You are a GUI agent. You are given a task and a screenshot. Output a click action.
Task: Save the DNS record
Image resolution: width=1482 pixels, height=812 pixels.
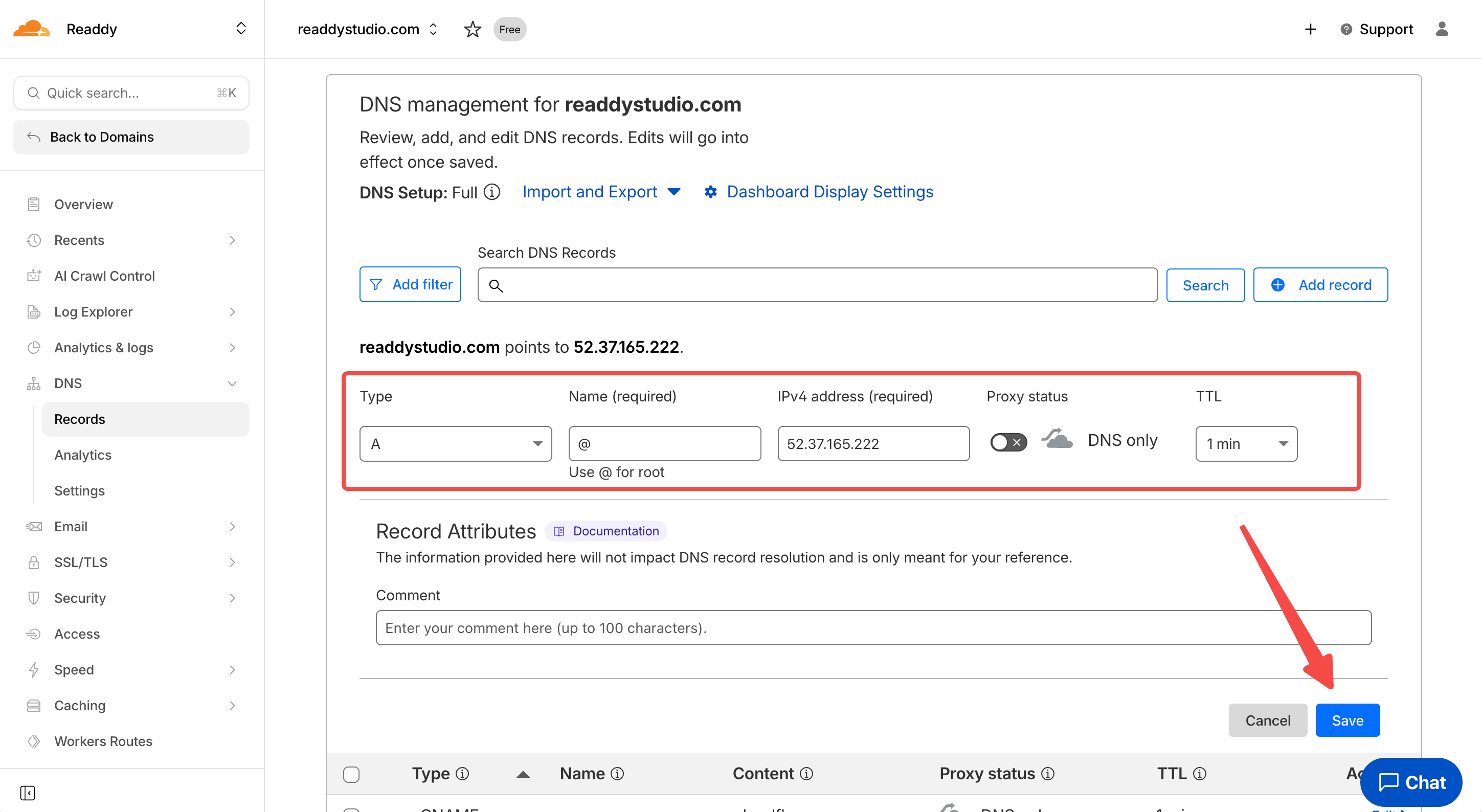[1347, 720]
